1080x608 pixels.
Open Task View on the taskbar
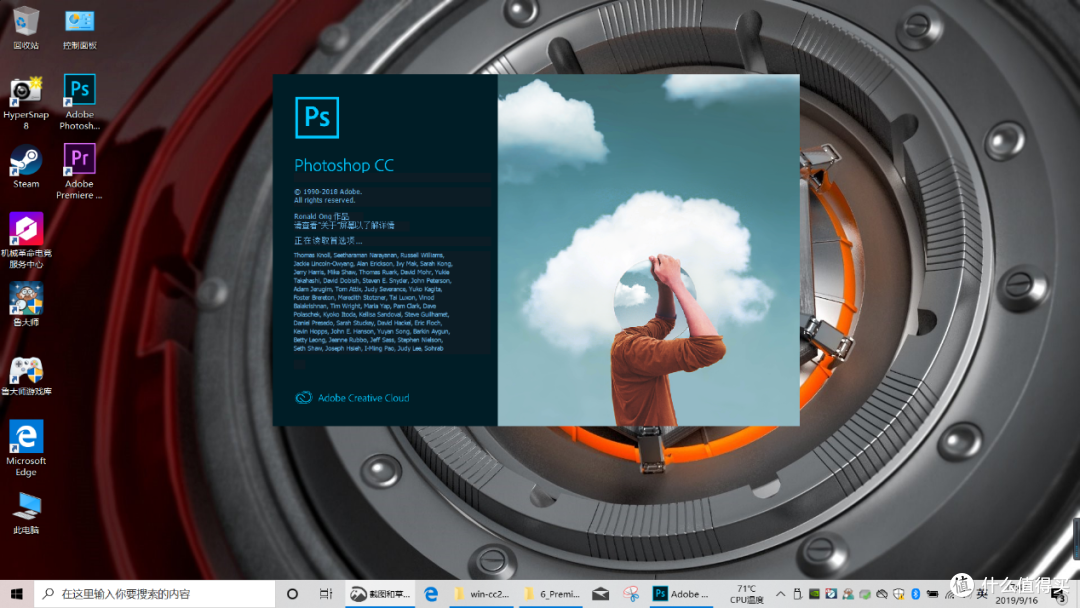point(326,594)
